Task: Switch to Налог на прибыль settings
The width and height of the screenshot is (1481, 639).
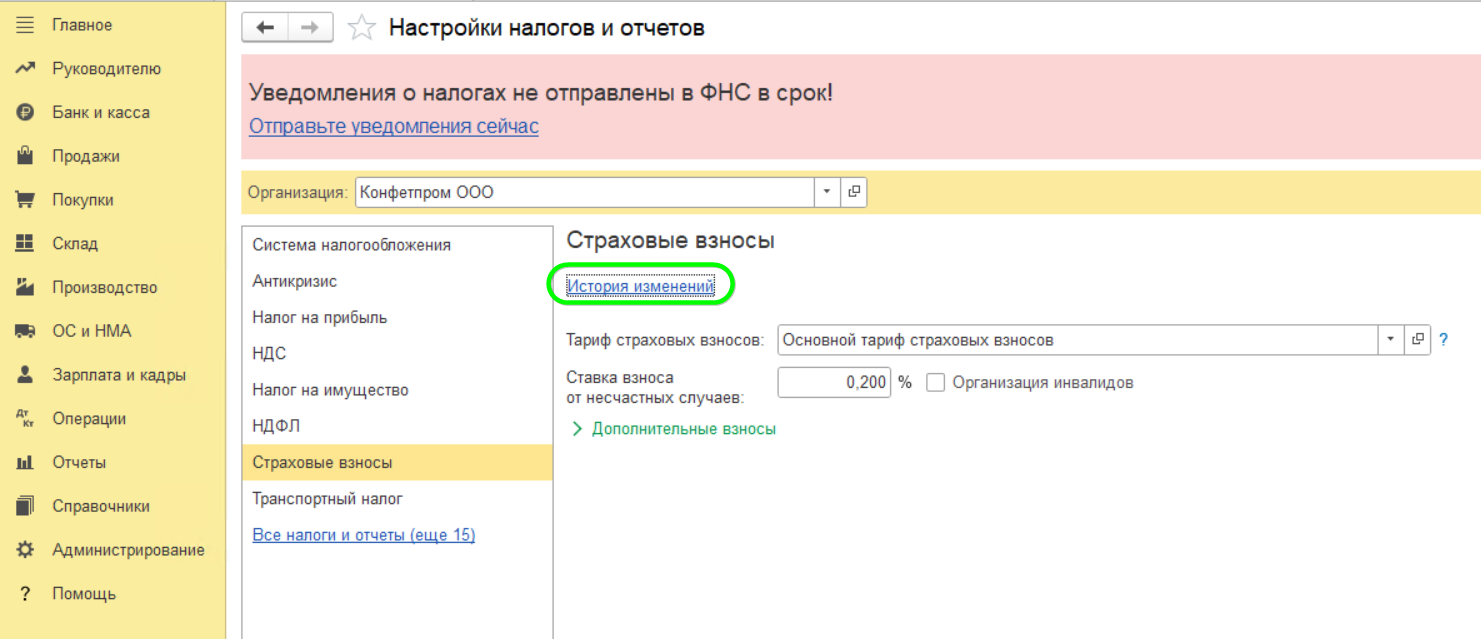Action: (319, 318)
